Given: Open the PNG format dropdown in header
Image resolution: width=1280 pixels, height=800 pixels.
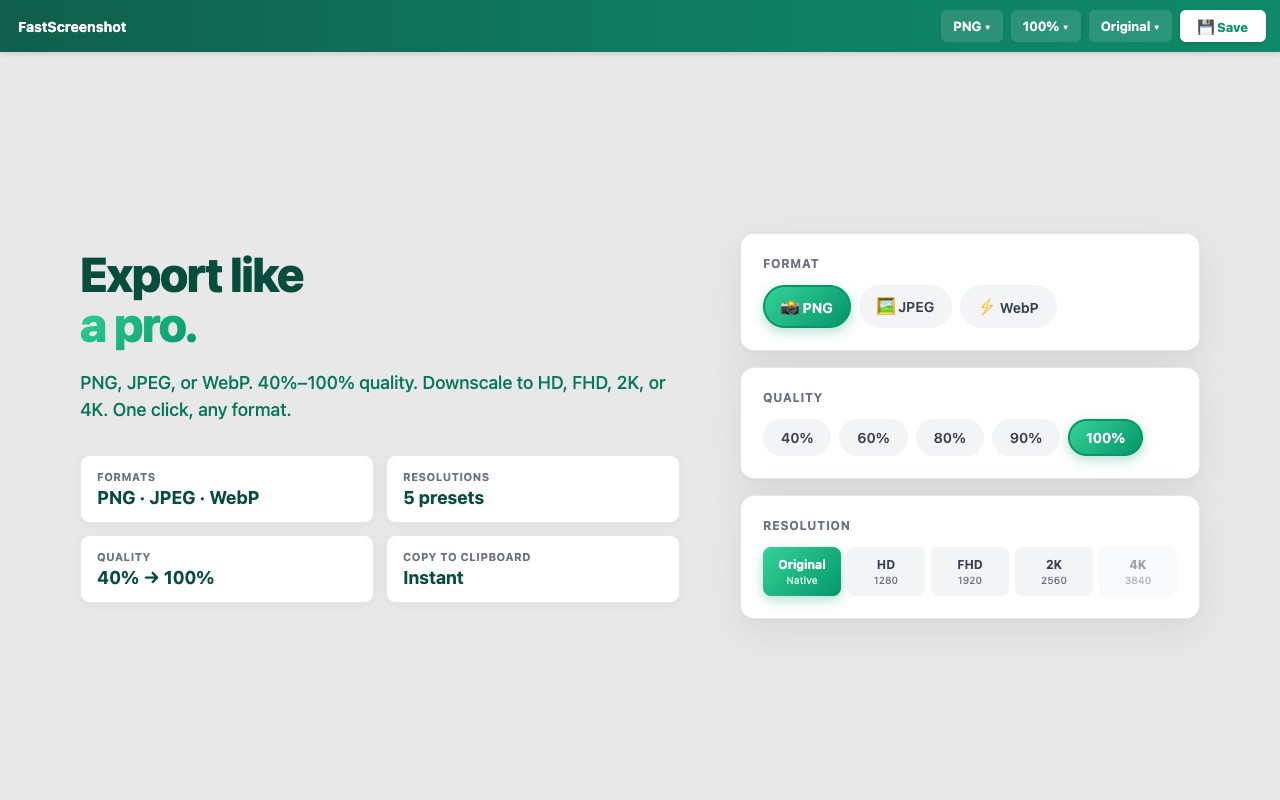Looking at the screenshot, I should click(x=972, y=26).
